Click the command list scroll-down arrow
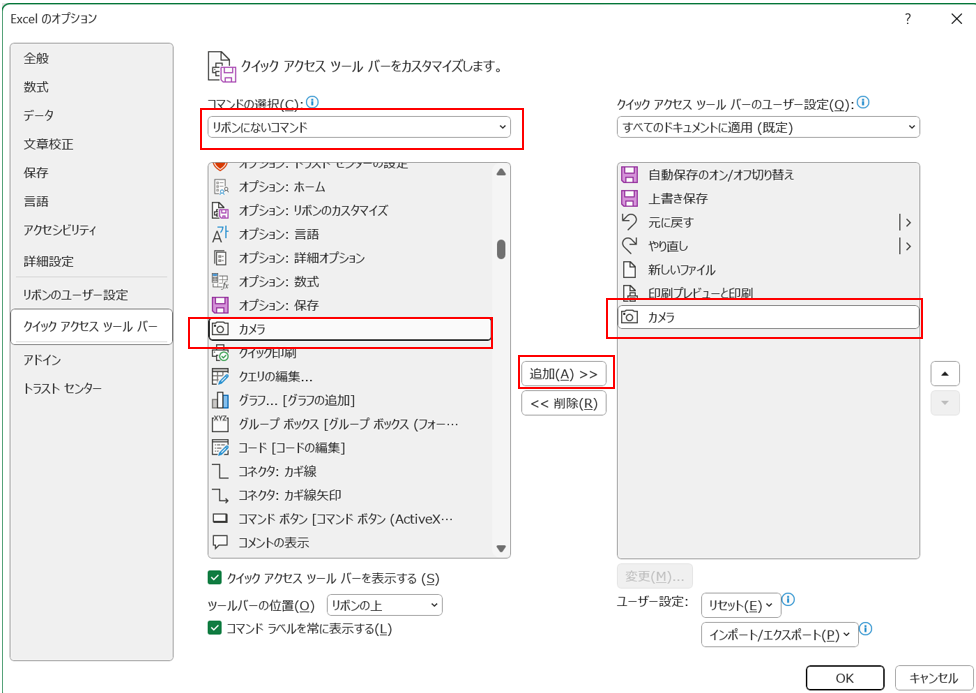This screenshot has width=976, height=693. (x=501, y=549)
